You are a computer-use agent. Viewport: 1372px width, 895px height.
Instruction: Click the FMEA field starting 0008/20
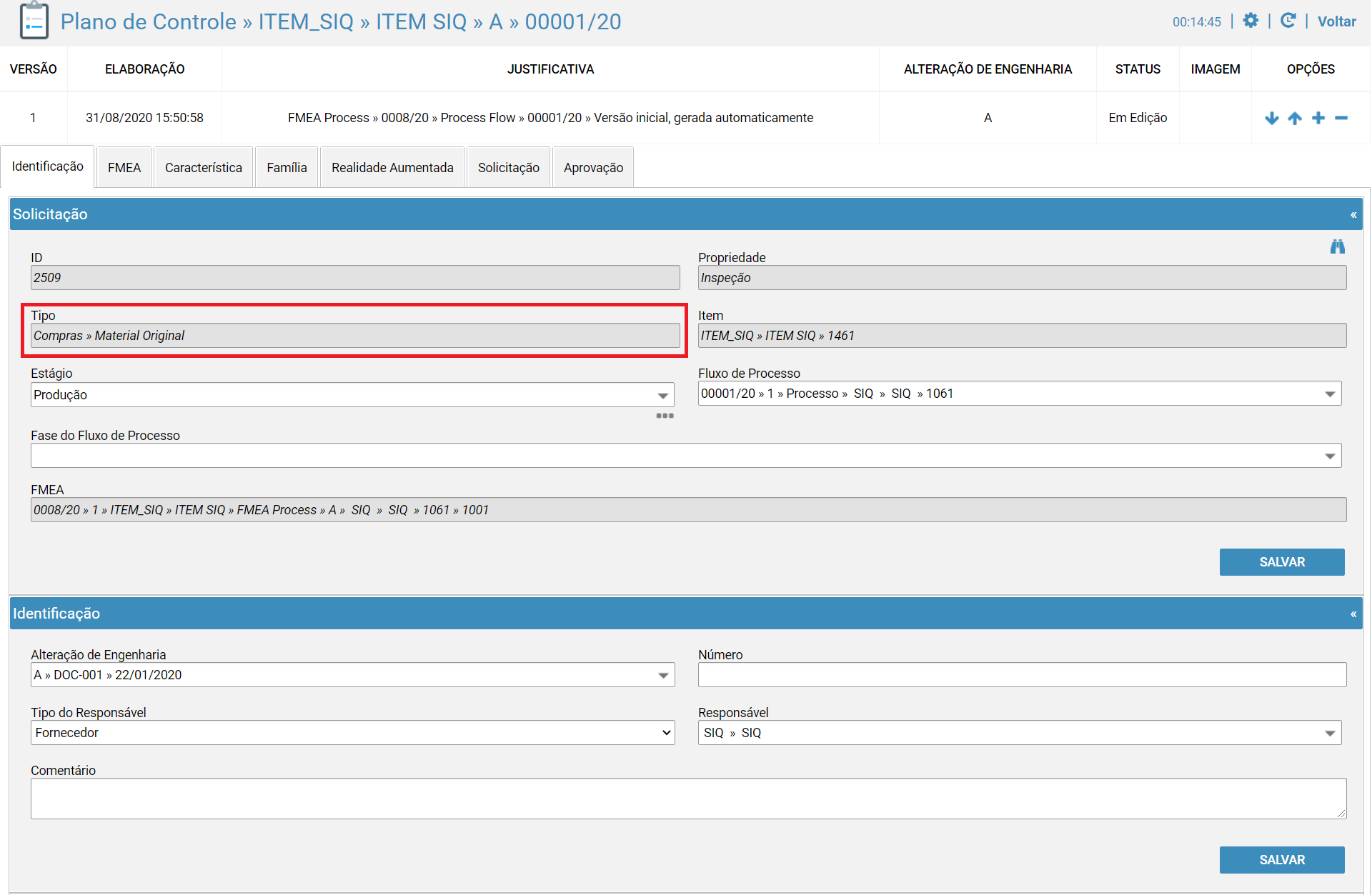pyautogui.click(x=688, y=510)
